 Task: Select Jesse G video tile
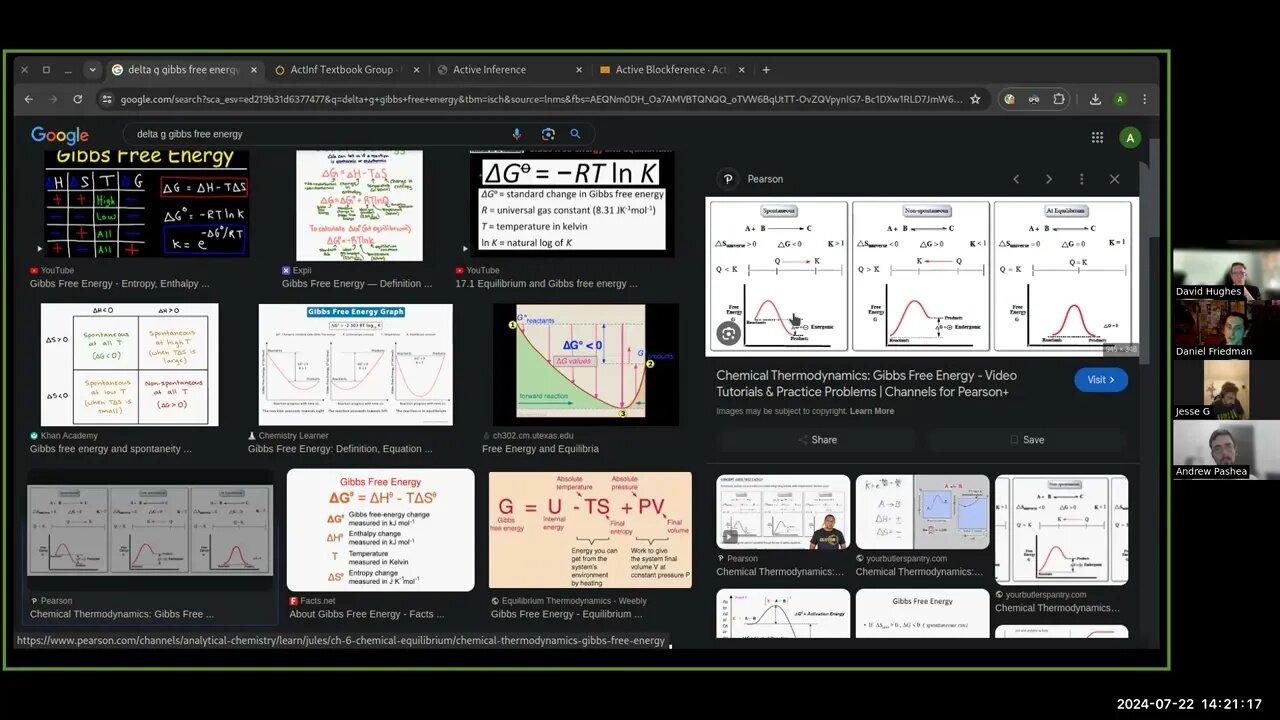tap(1226, 390)
